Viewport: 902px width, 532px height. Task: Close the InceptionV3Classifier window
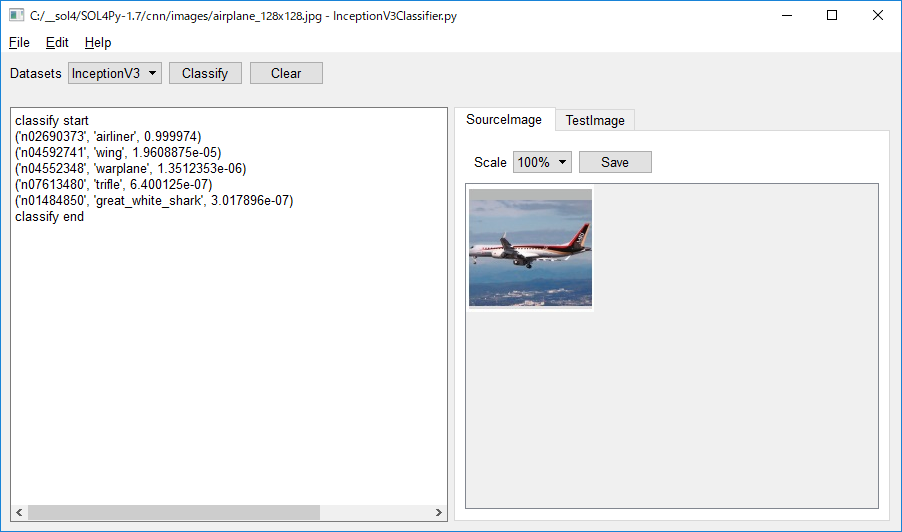coord(877,16)
